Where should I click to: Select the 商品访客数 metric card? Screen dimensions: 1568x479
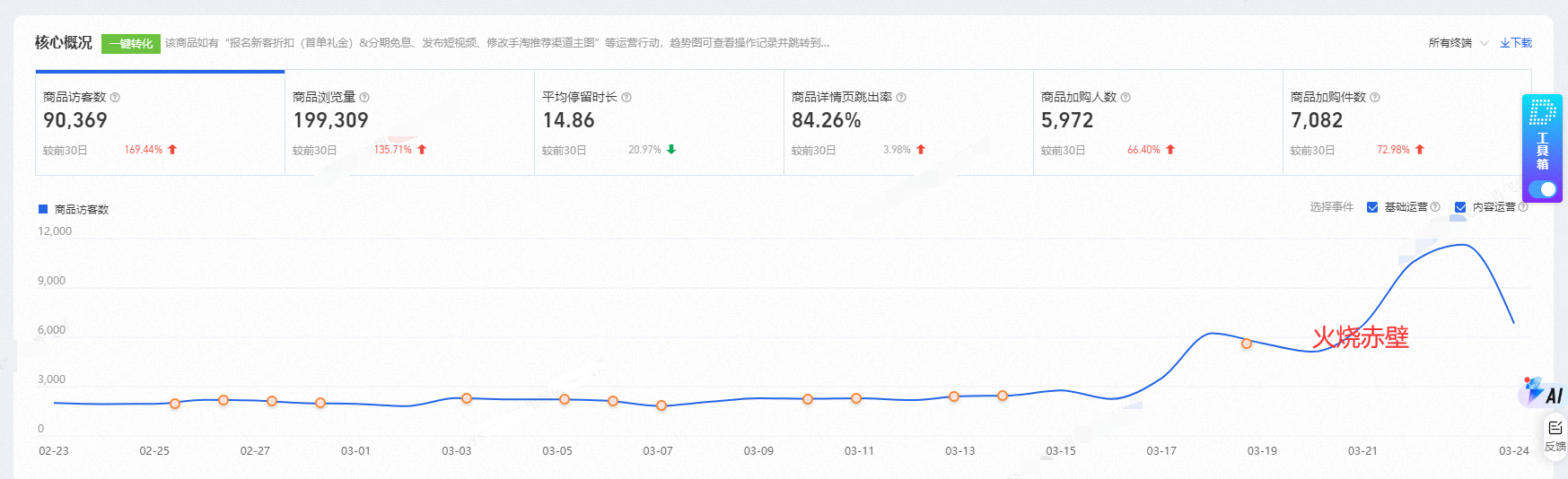[160, 123]
